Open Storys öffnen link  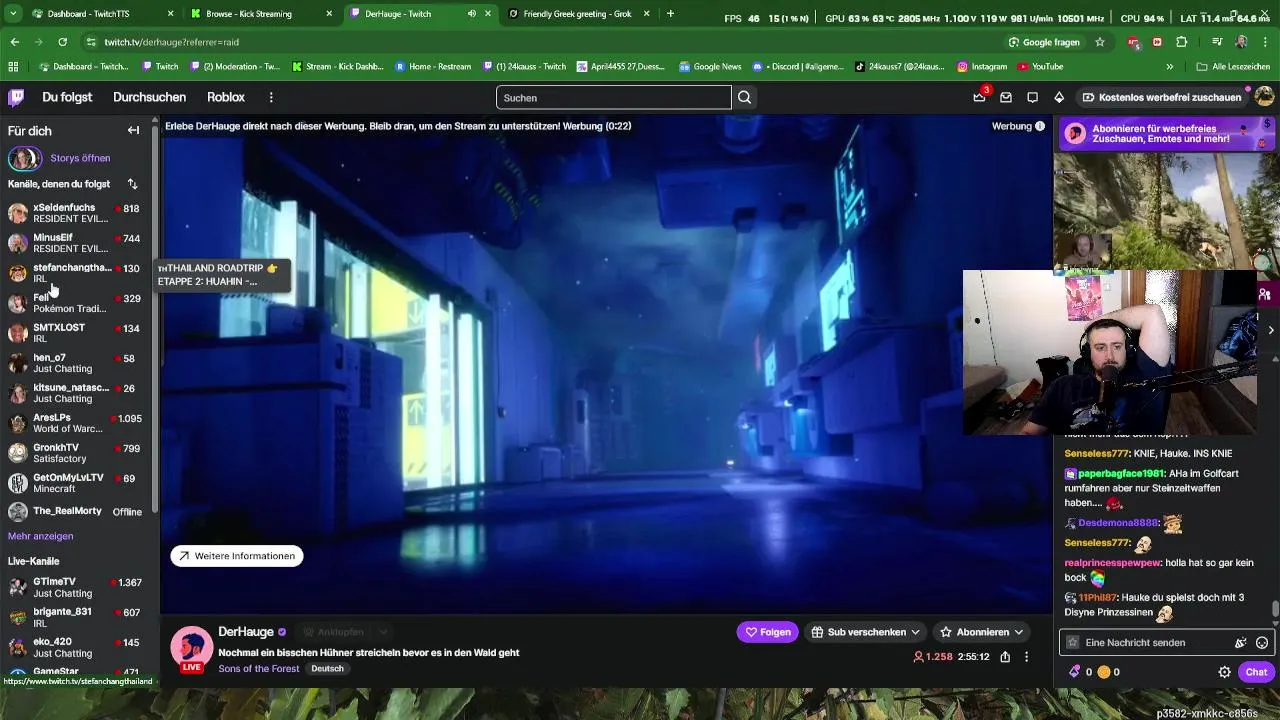(x=80, y=158)
